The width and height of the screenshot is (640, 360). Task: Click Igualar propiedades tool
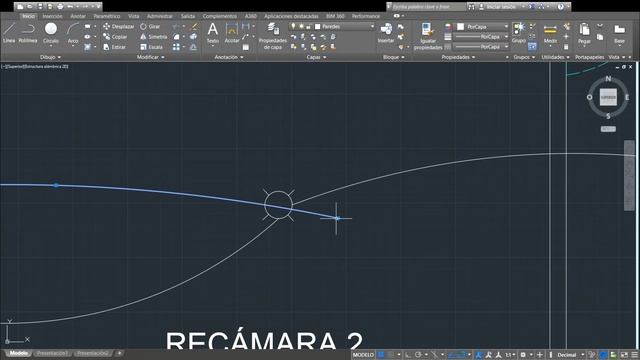click(x=428, y=36)
